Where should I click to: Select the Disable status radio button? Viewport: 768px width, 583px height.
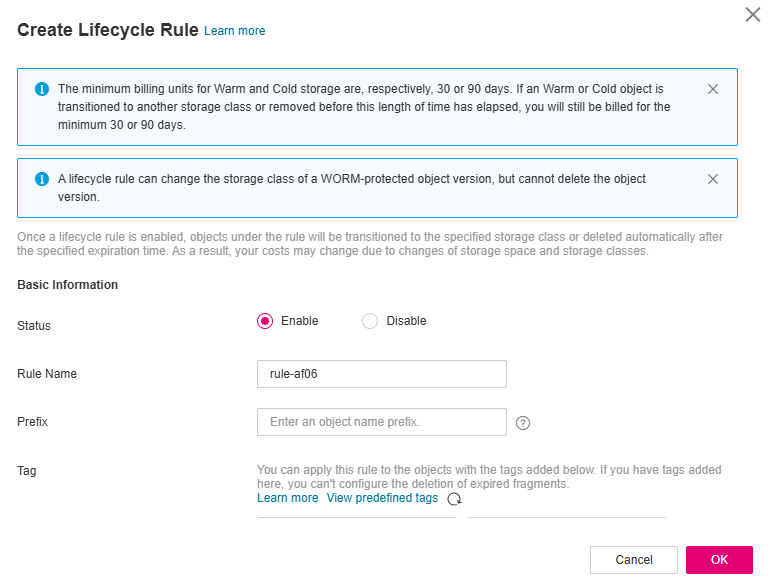click(370, 321)
